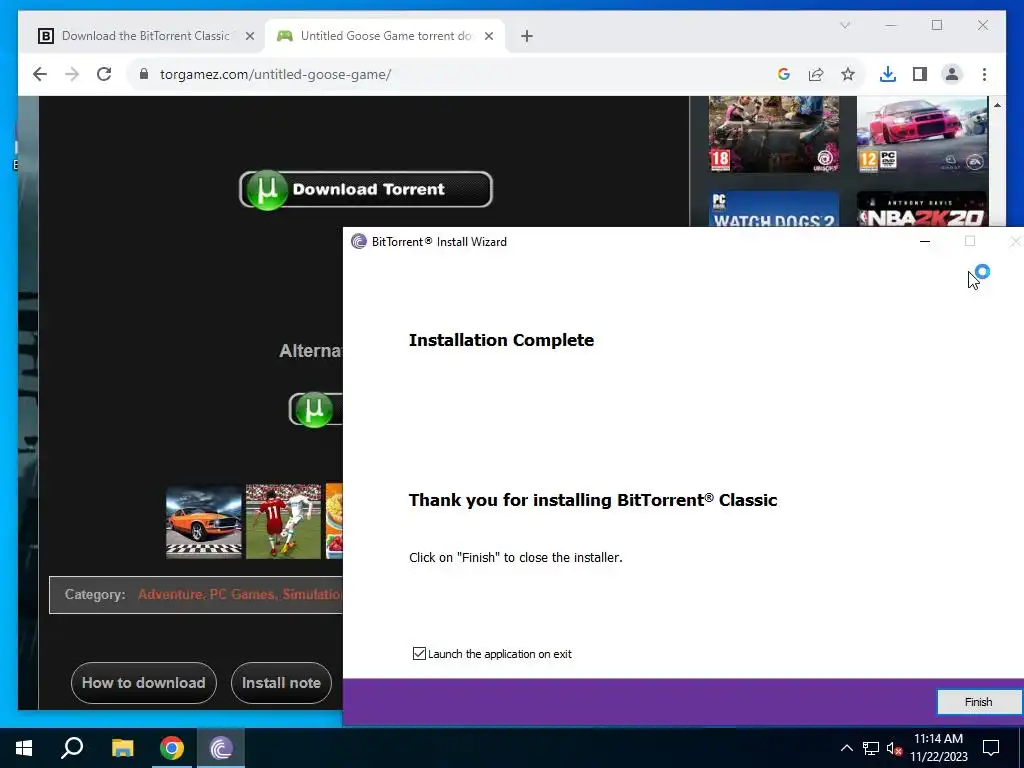Open Chrome downloads icon
Image resolution: width=1024 pixels, height=768 pixels.
(x=888, y=74)
